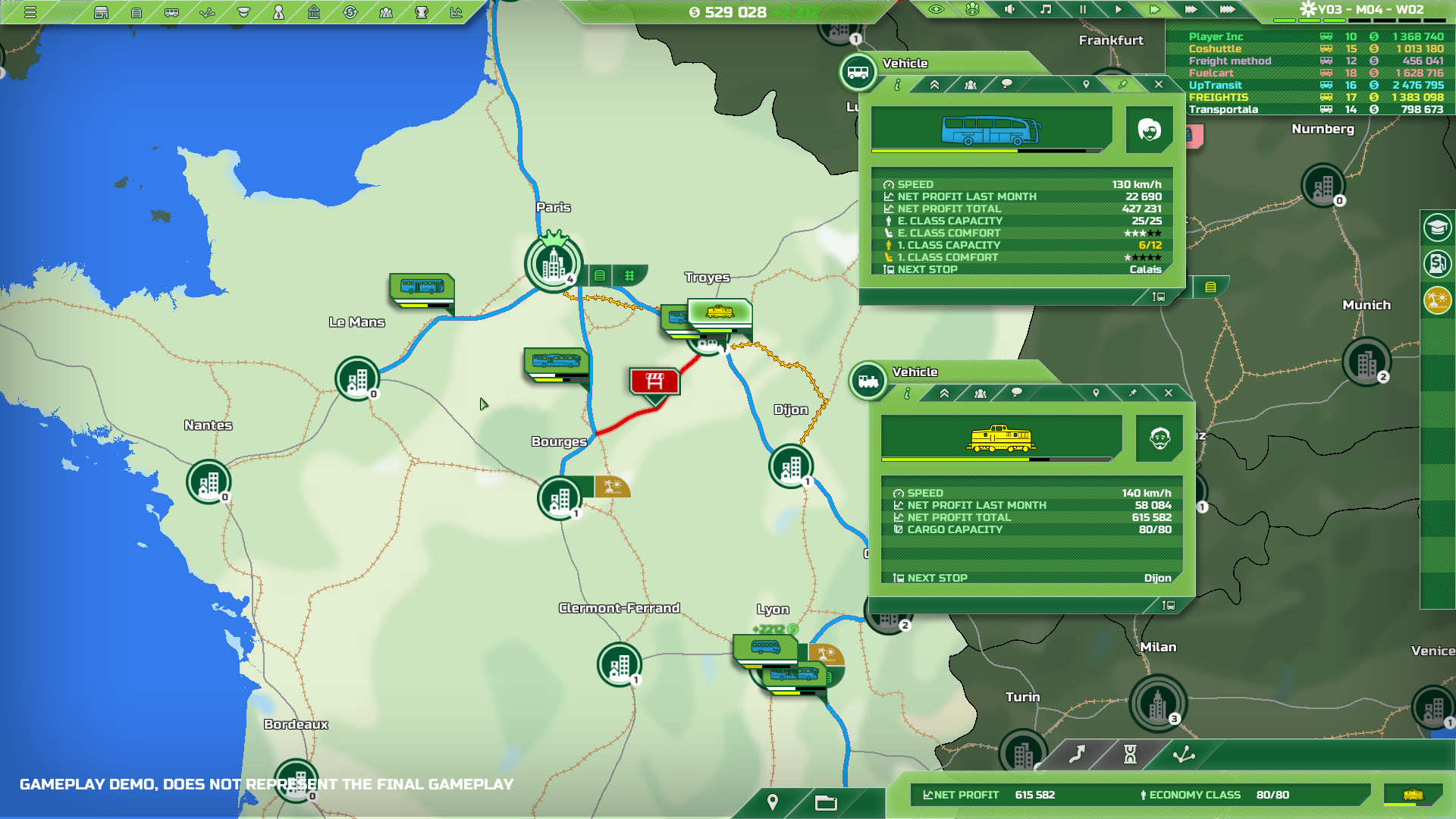Screen dimensions: 1456x819
Task: Set game speed to triple fast-forward
Action: (1191, 9)
